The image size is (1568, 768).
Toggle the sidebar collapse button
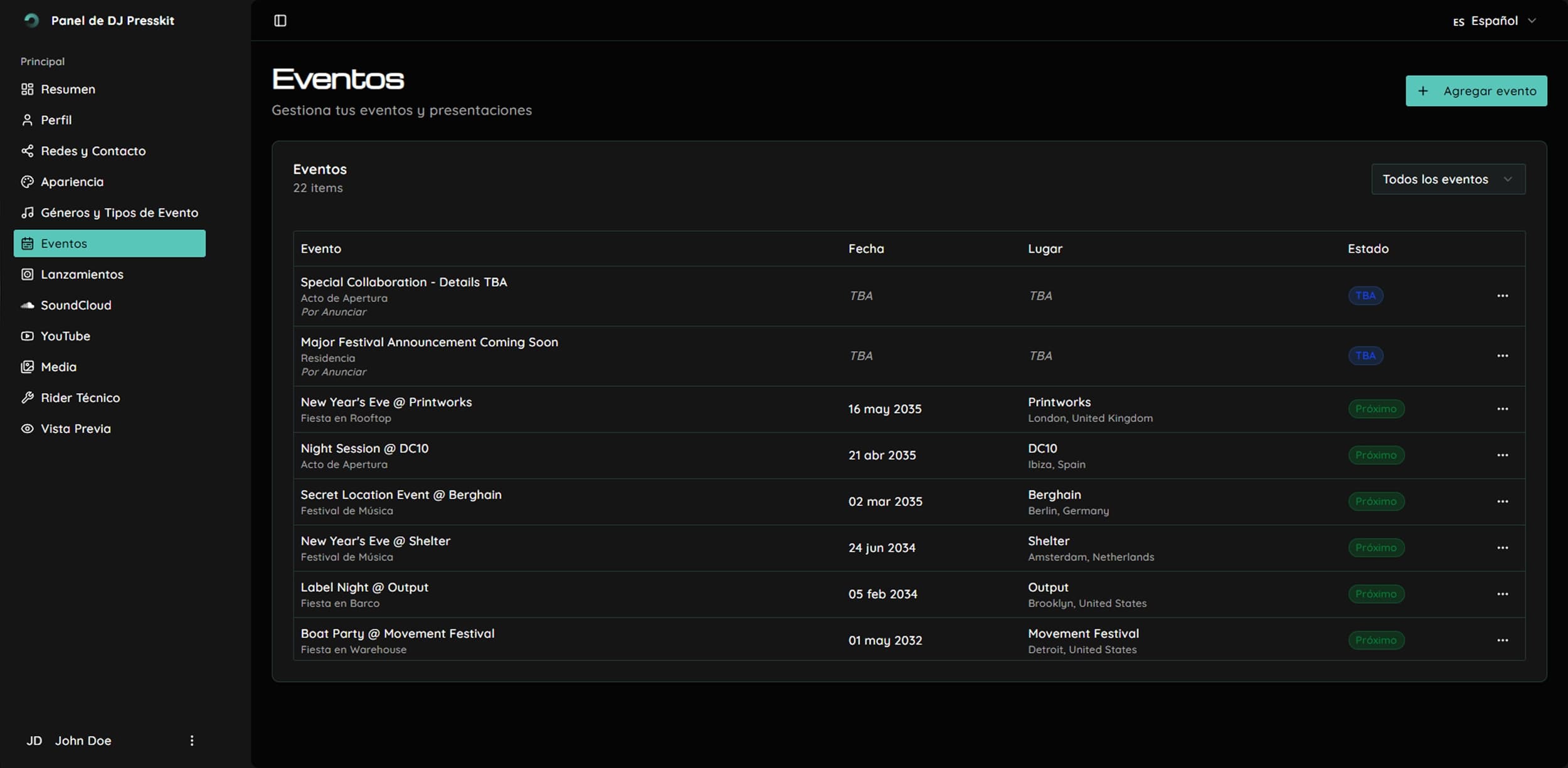pyautogui.click(x=280, y=20)
